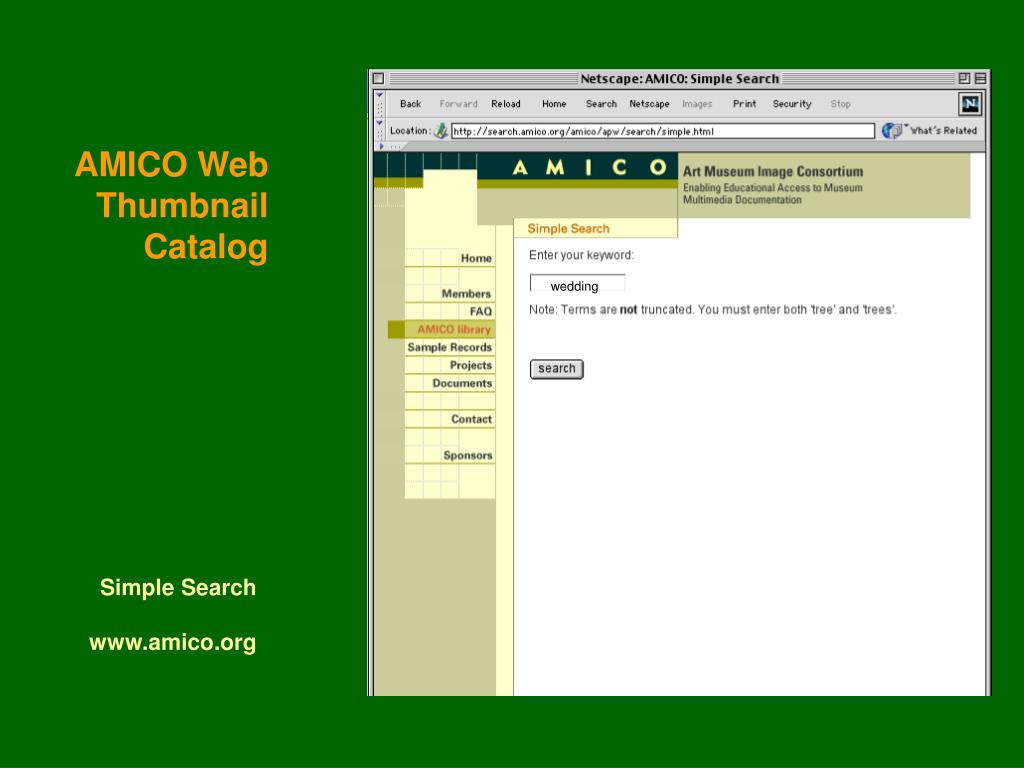The image size is (1024, 768).
Task: Open the FAQ sidebar link
Action: click(481, 312)
